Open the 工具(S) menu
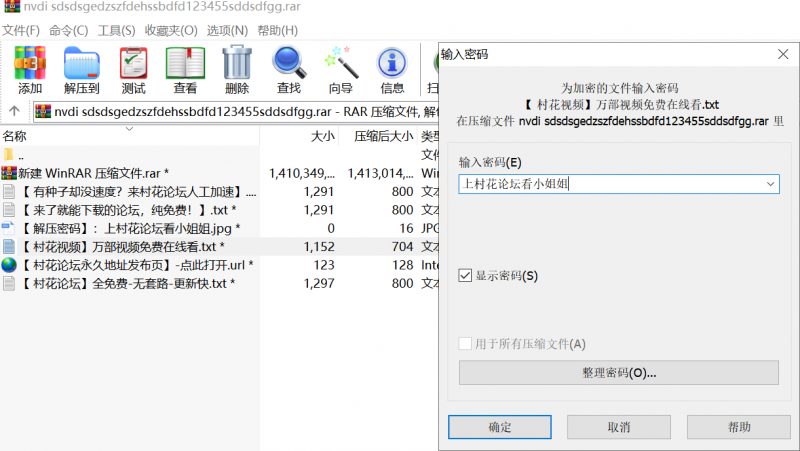This screenshot has width=800, height=451. 116,31
